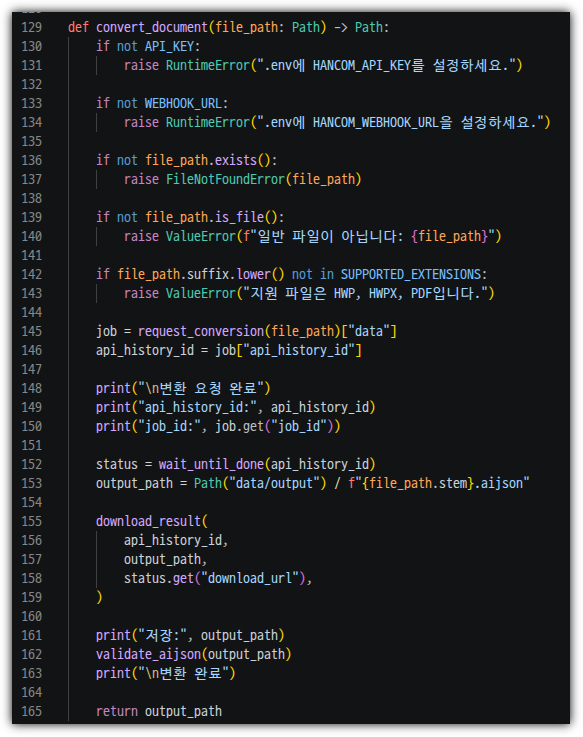
Task: Click status.get("download_url") on line 158
Action: coord(214,579)
